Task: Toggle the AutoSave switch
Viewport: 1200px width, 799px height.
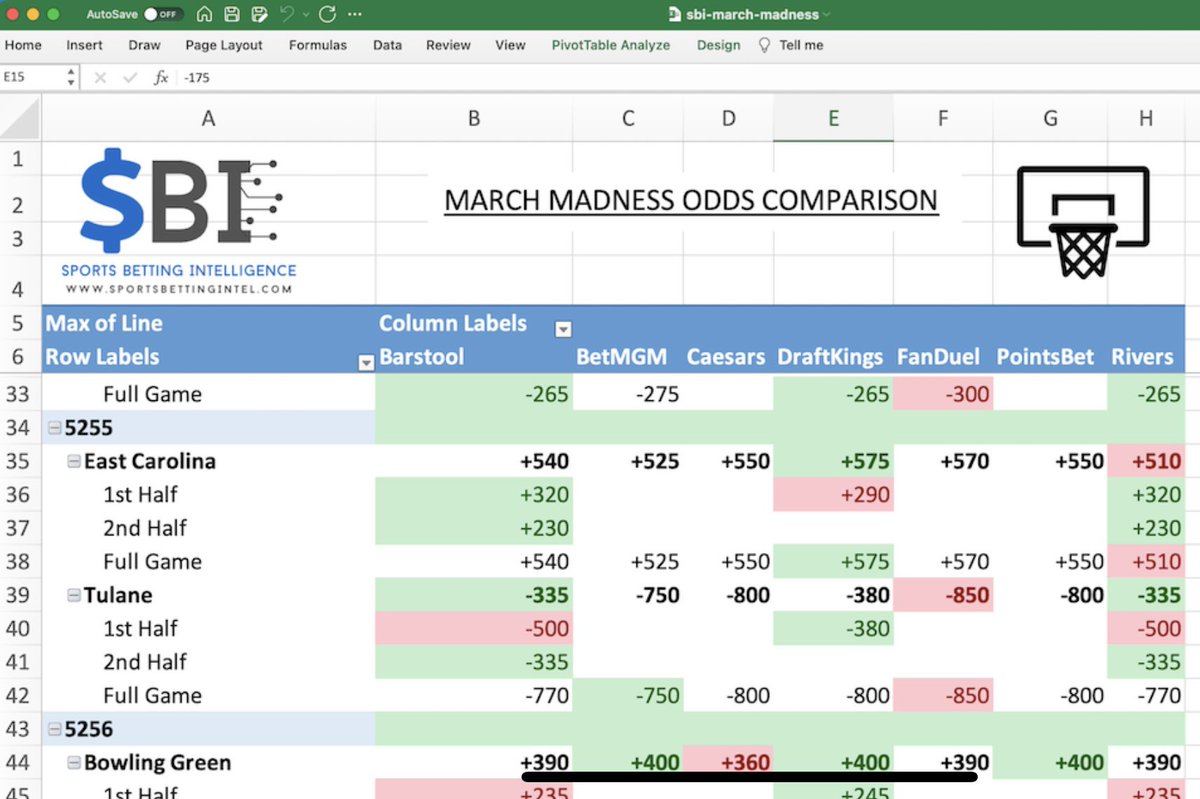Action: pos(162,15)
